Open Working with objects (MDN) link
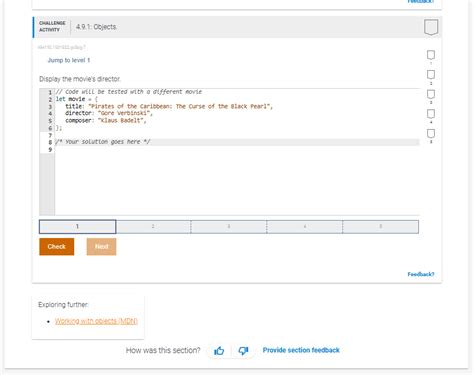This screenshot has width=474, height=375. coord(96,321)
